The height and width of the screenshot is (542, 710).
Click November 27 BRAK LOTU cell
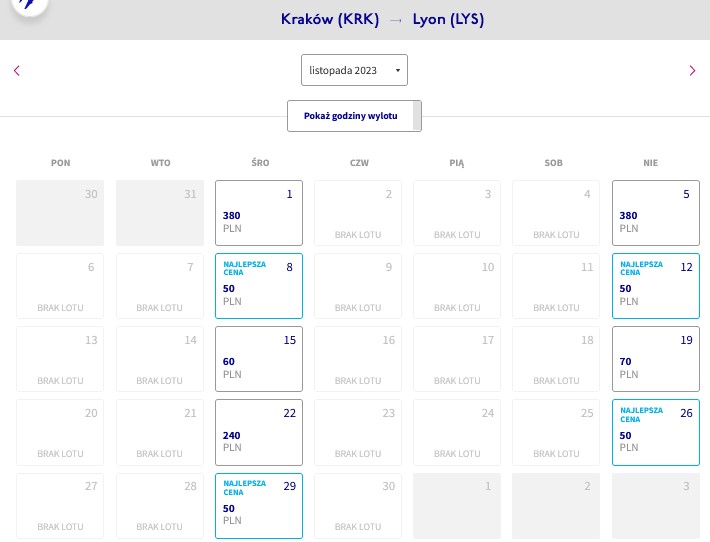[x=60, y=506]
